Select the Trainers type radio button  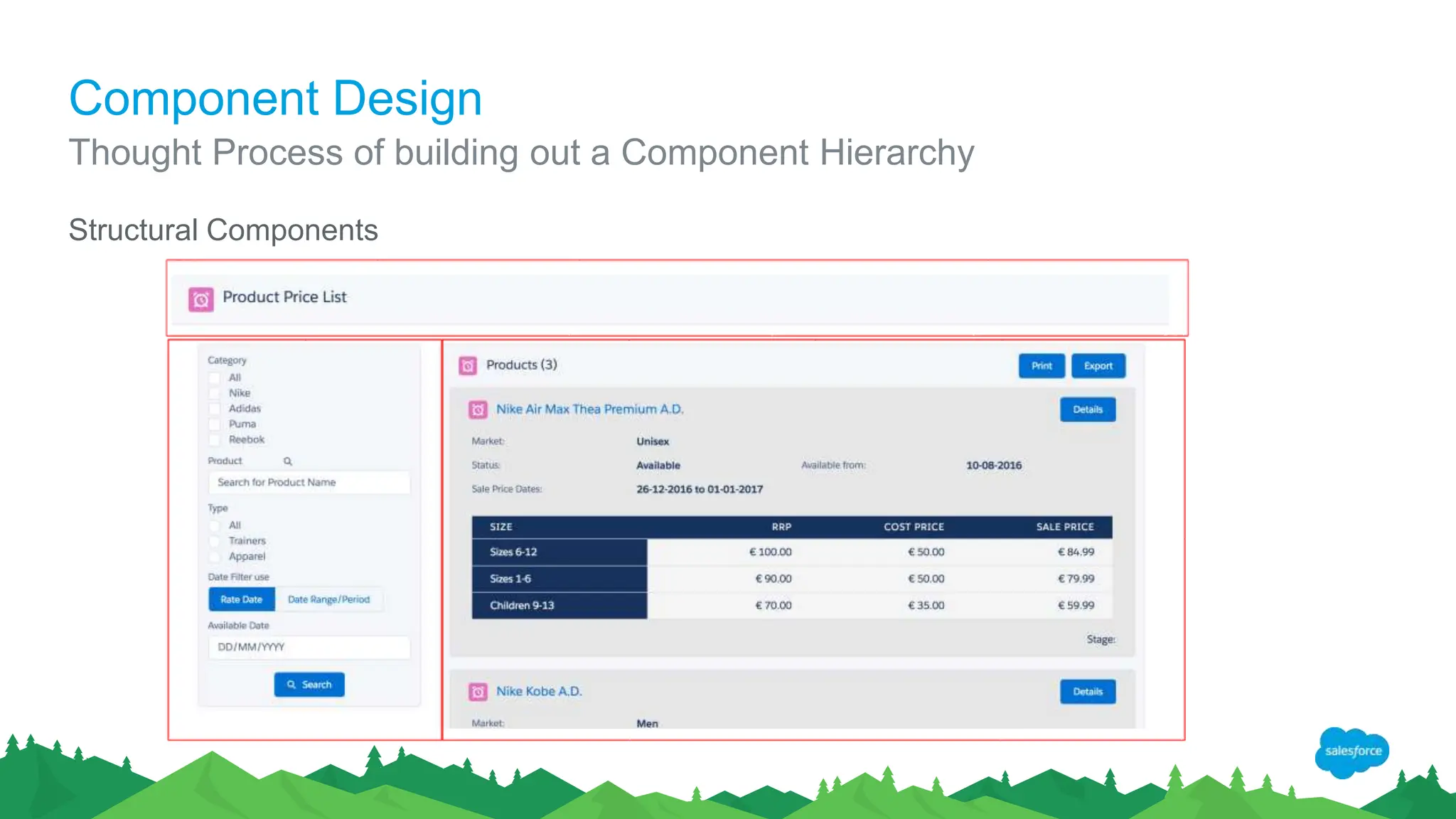(214, 541)
